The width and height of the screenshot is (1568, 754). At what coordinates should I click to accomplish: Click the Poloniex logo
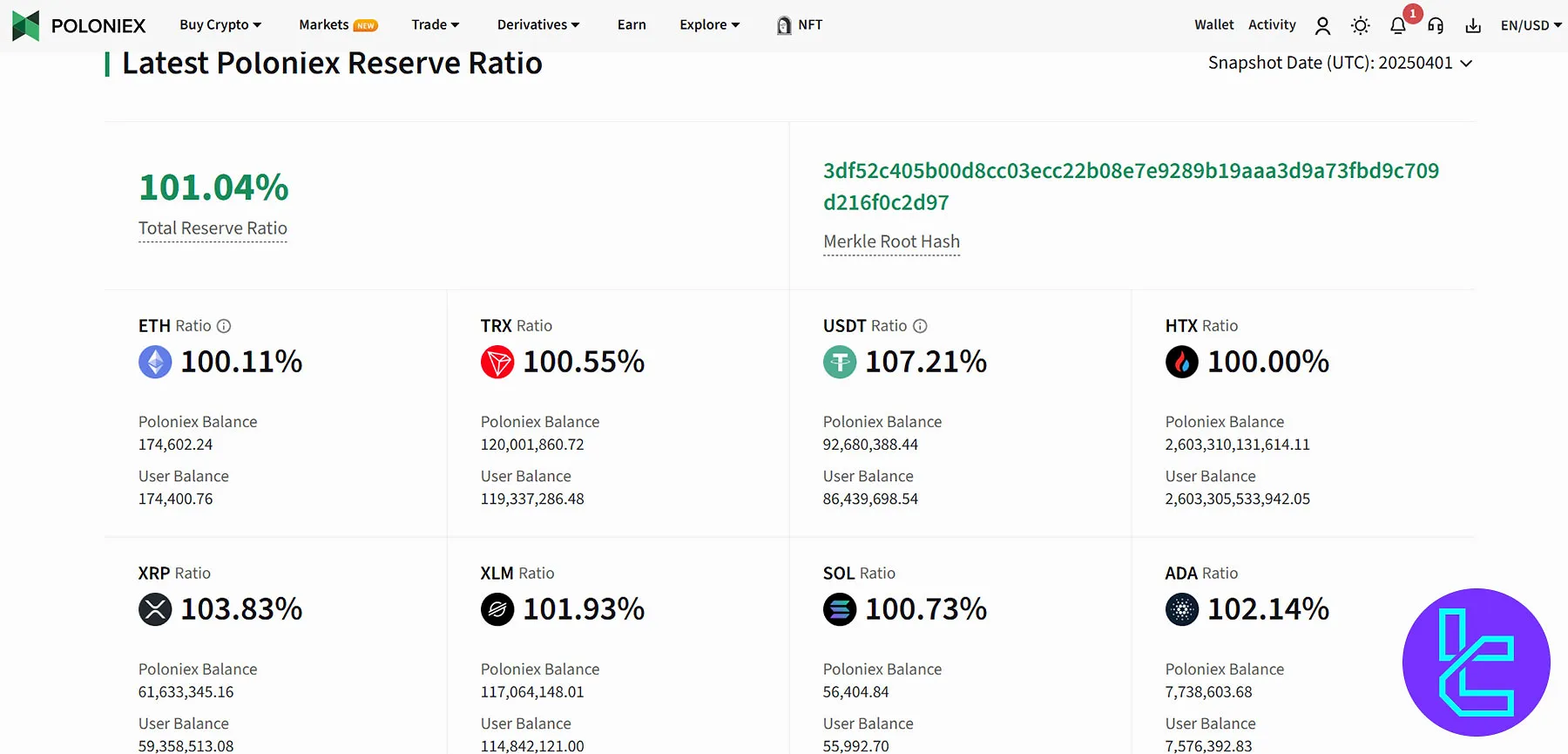point(78,25)
